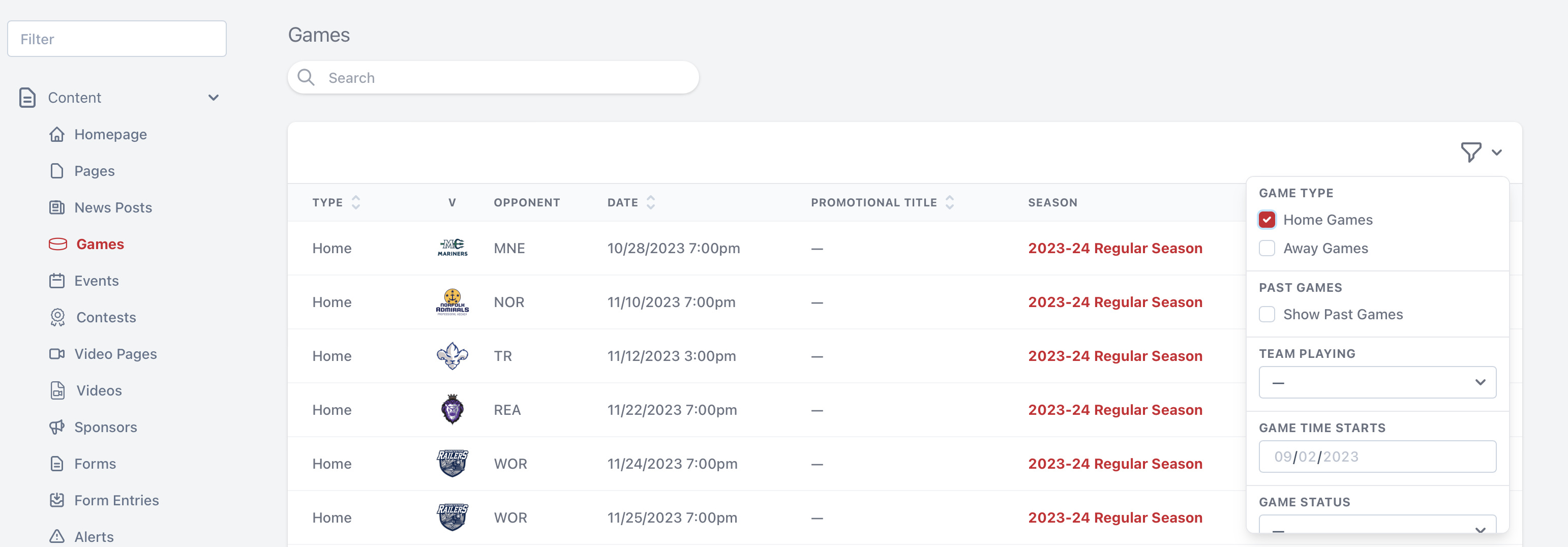Click the Pages file icon

click(x=56, y=171)
